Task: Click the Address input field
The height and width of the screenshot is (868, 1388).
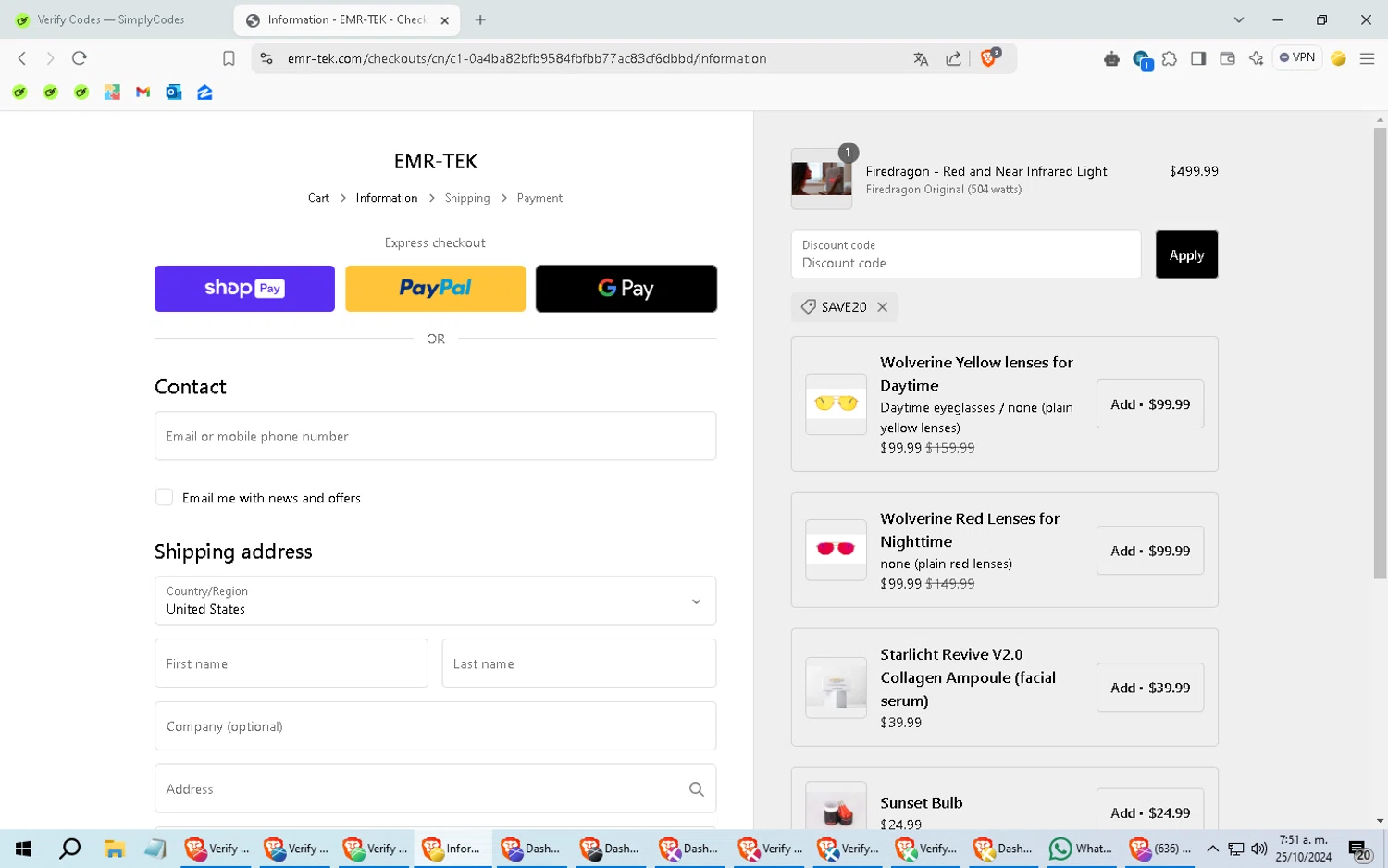Action: (x=435, y=789)
